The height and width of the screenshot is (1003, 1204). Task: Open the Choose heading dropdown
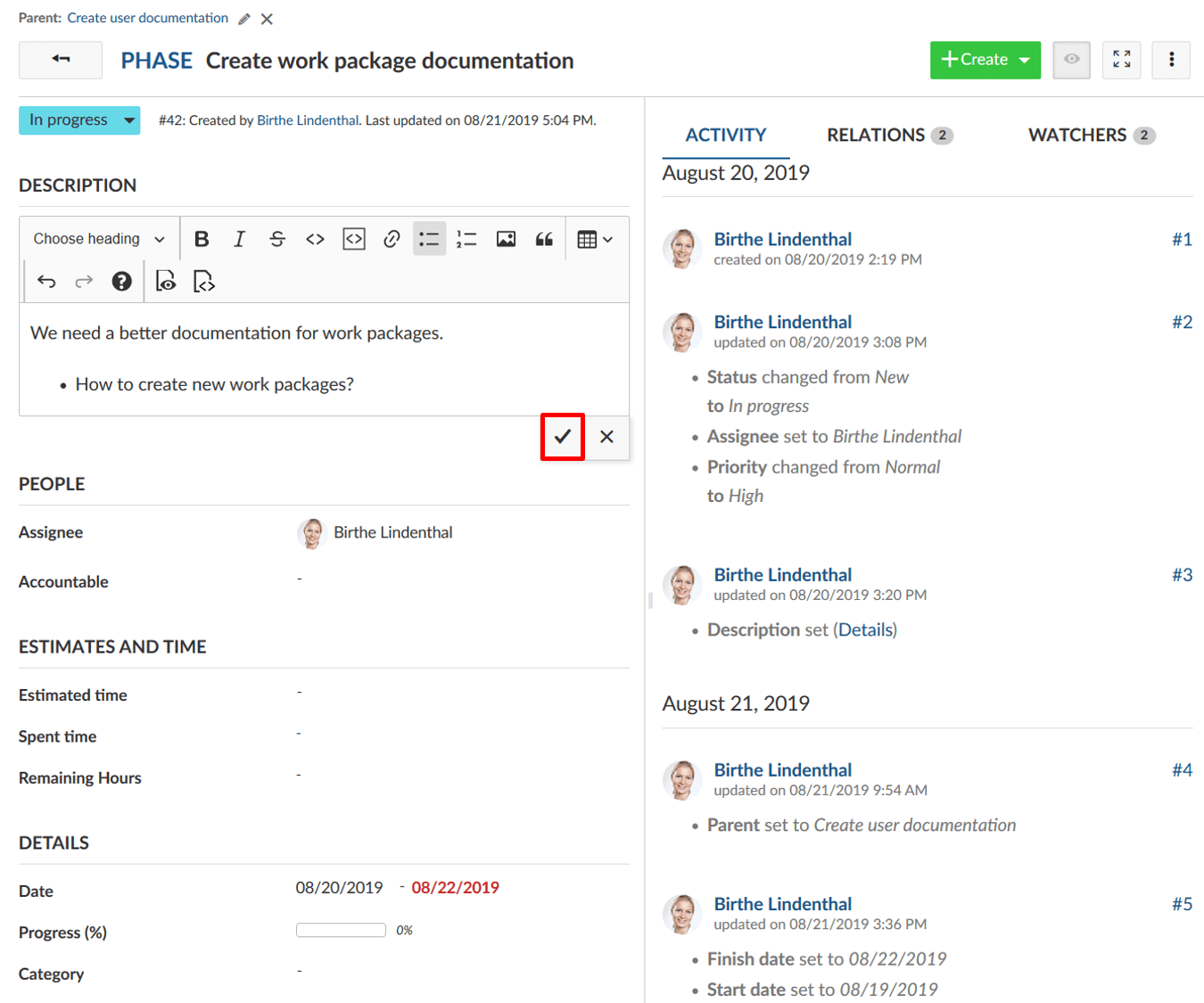pyautogui.click(x=99, y=239)
